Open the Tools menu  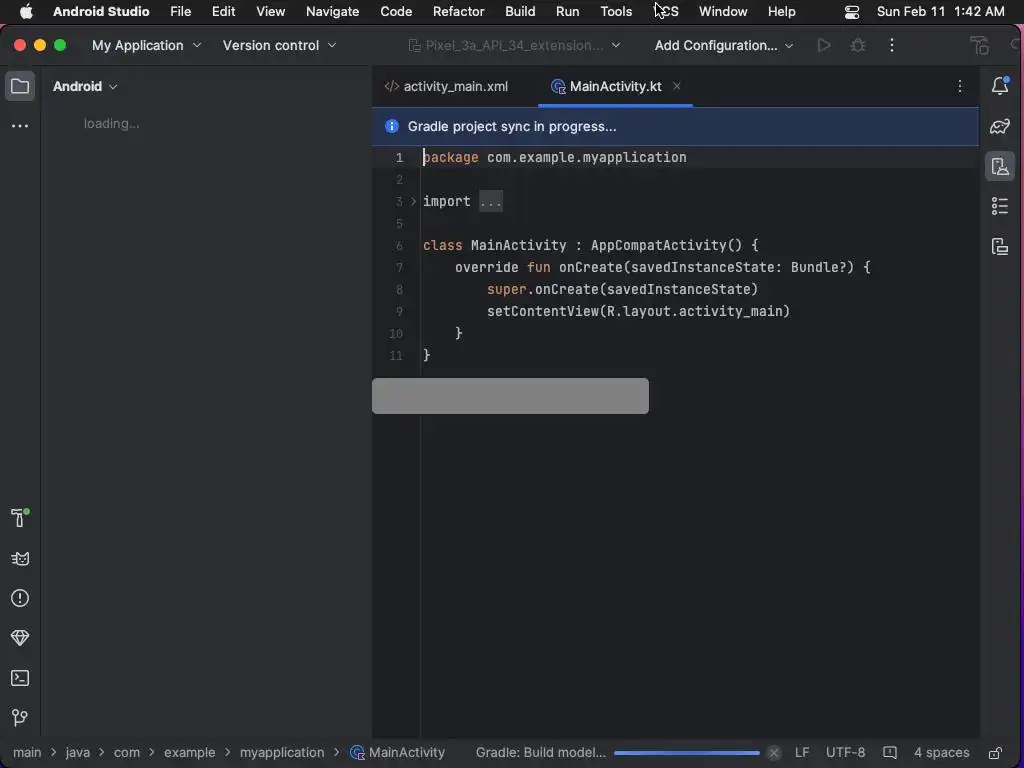pyautogui.click(x=616, y=12)
